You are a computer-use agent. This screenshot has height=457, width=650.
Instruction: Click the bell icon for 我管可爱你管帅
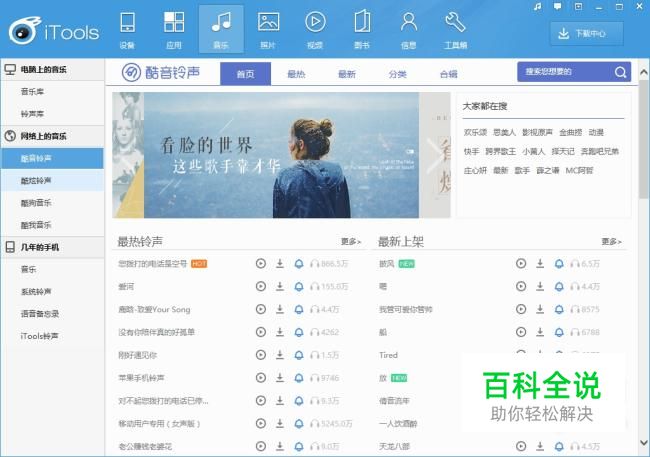(559, 309)
